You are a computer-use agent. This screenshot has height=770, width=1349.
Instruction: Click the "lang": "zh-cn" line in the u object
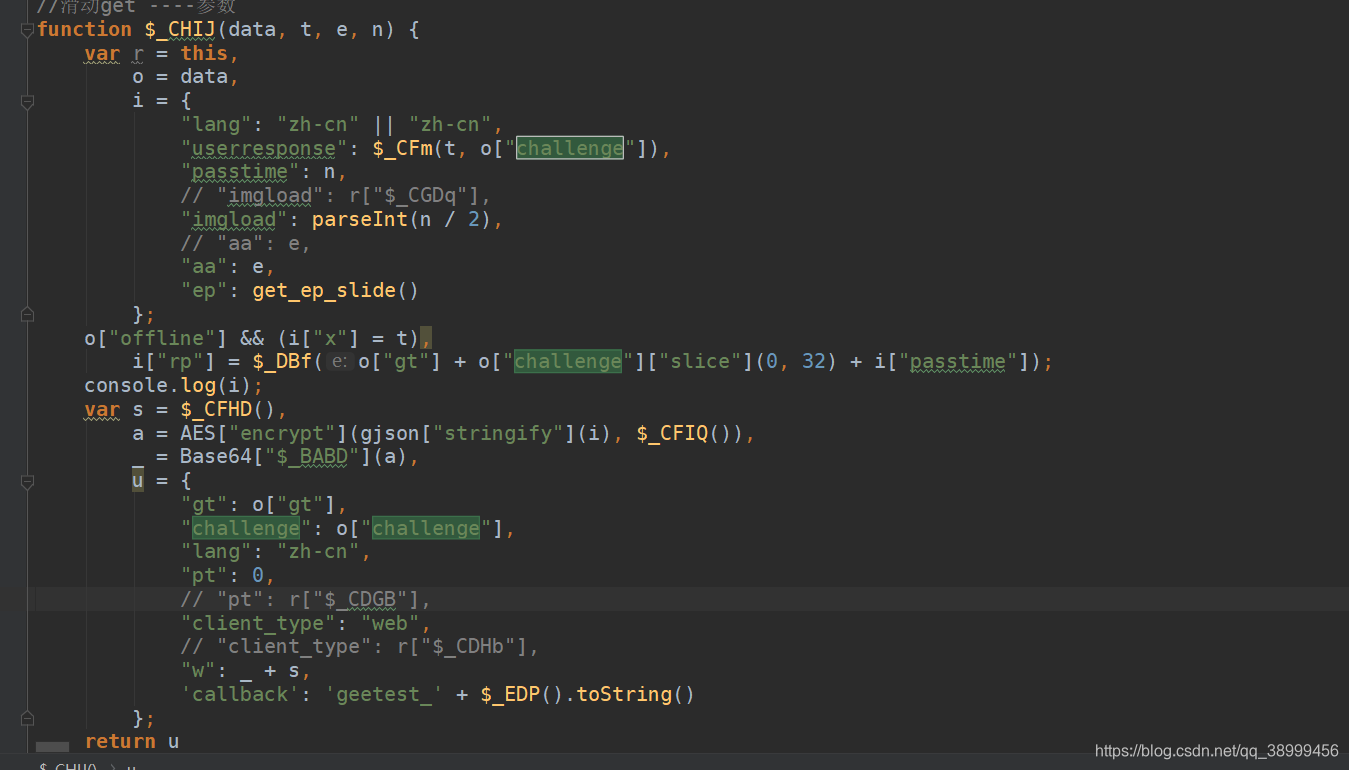276,552
